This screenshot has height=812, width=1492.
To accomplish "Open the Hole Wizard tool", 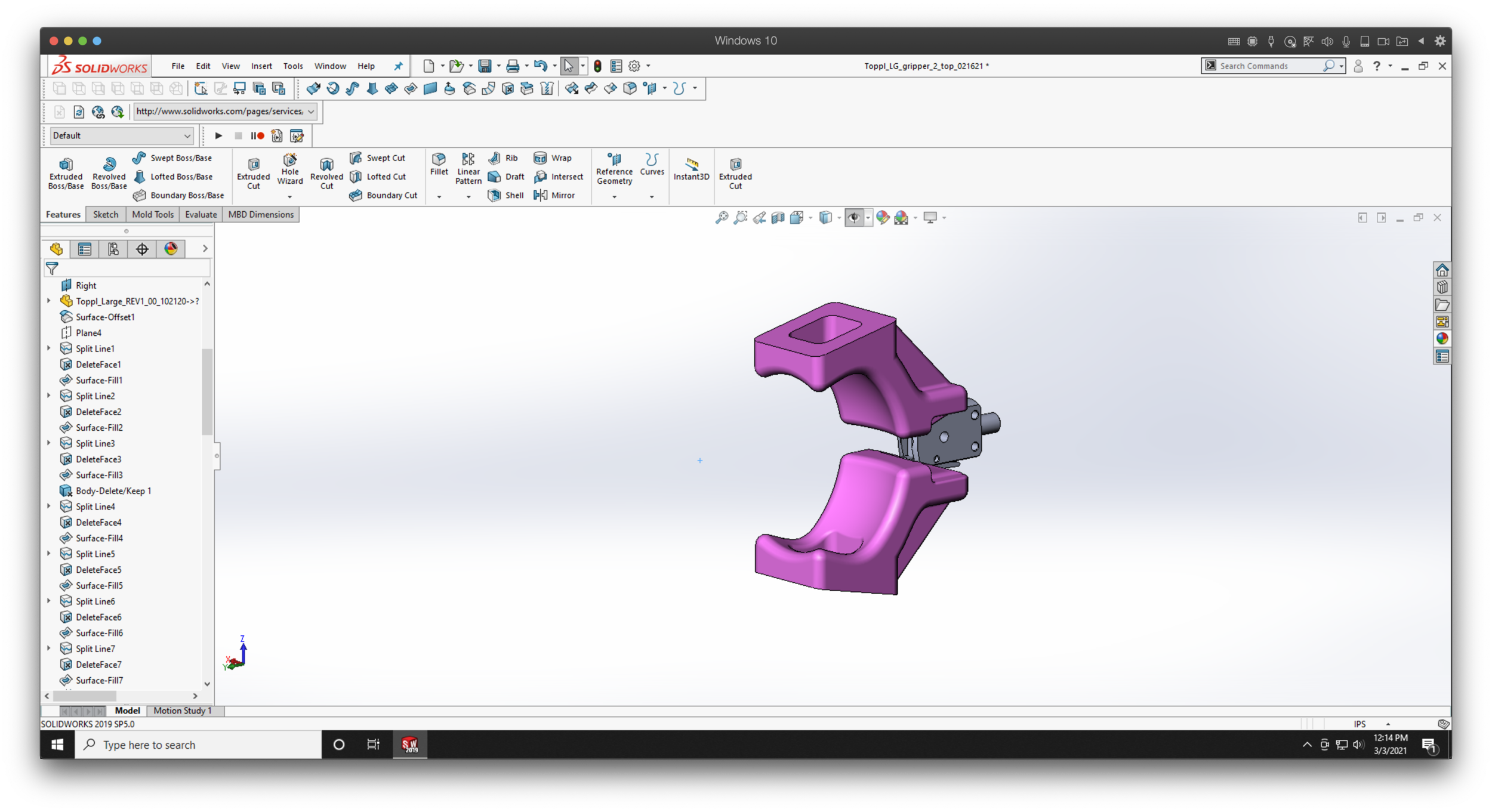I will (289, 169).
